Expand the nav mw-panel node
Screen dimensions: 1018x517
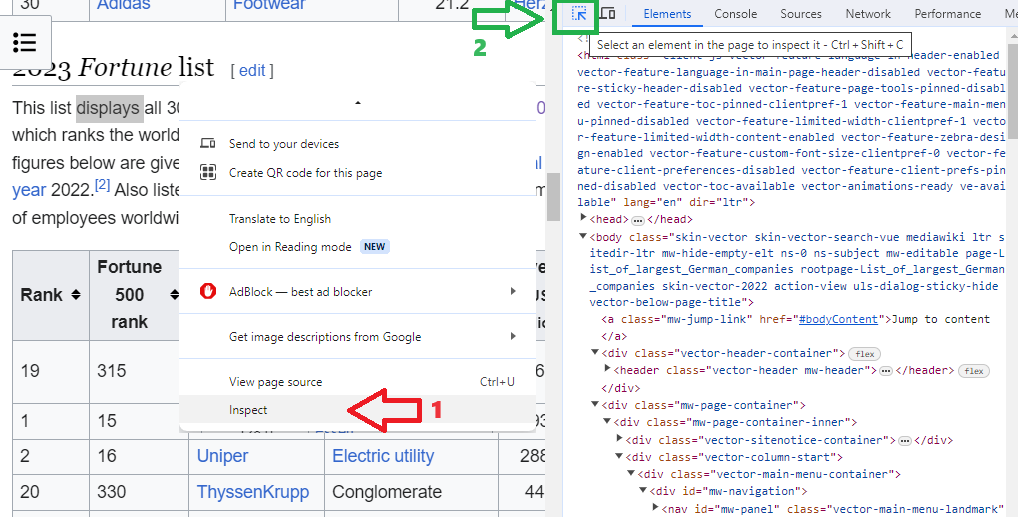tap(654, 508)
